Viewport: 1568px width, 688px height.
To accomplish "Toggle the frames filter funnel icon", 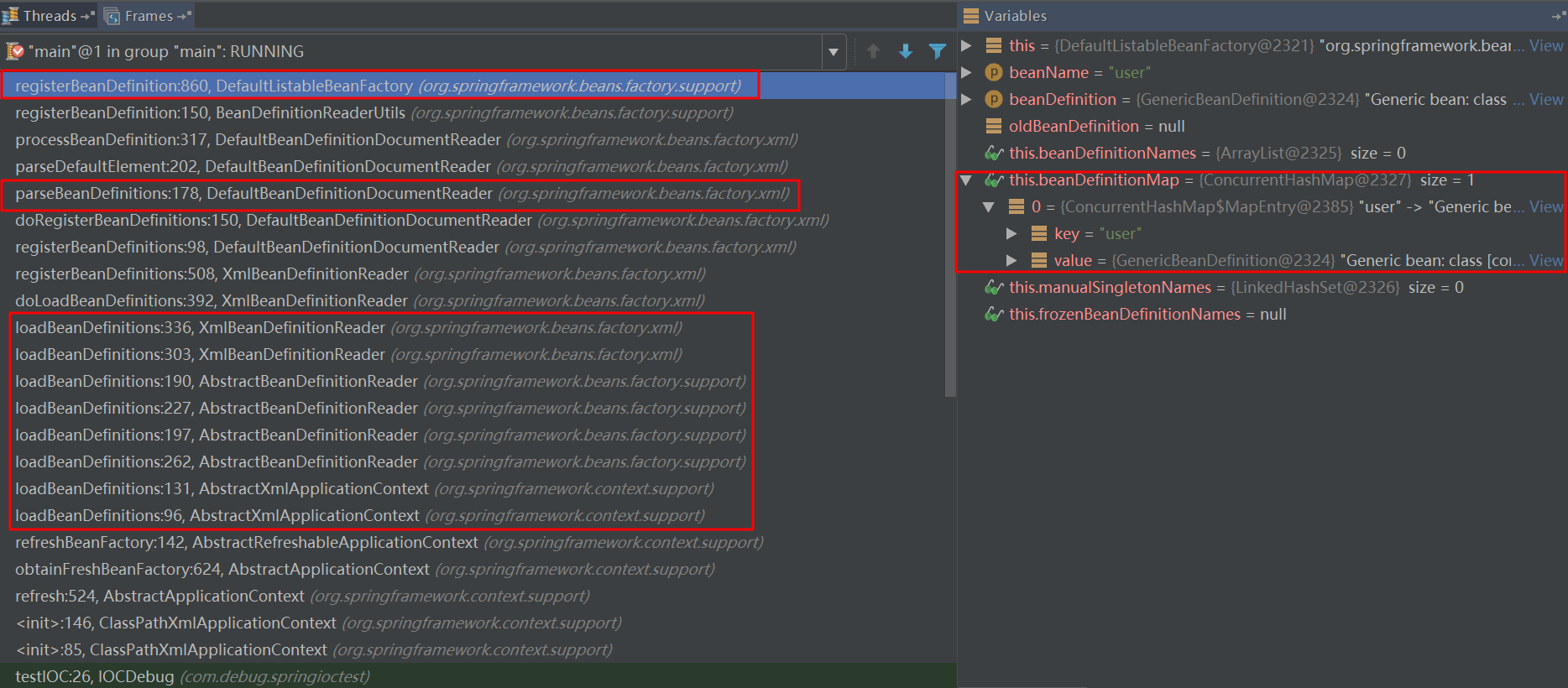I will tap(938, 51).
